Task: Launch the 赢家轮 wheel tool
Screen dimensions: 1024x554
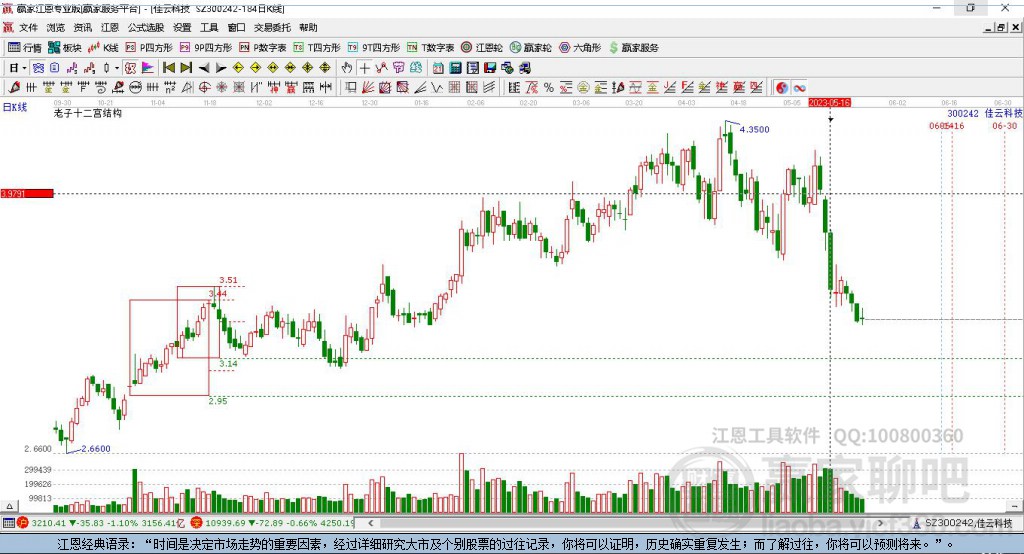Action: coord(530,48)
